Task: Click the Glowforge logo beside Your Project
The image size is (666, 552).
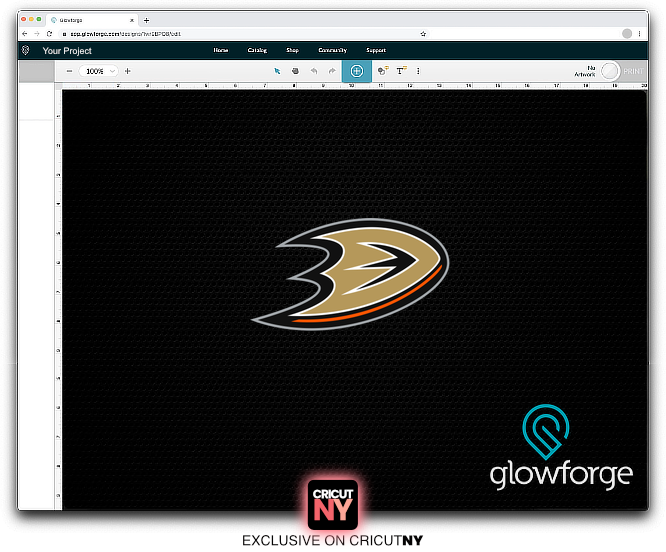Action: point(25,51)
